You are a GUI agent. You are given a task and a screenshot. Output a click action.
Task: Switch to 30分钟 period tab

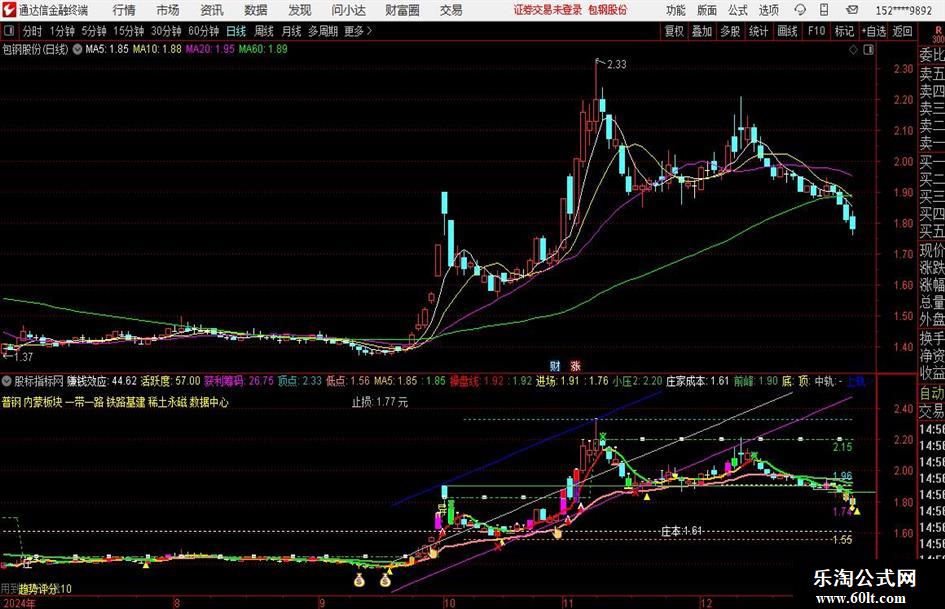(x=166, y=31)
